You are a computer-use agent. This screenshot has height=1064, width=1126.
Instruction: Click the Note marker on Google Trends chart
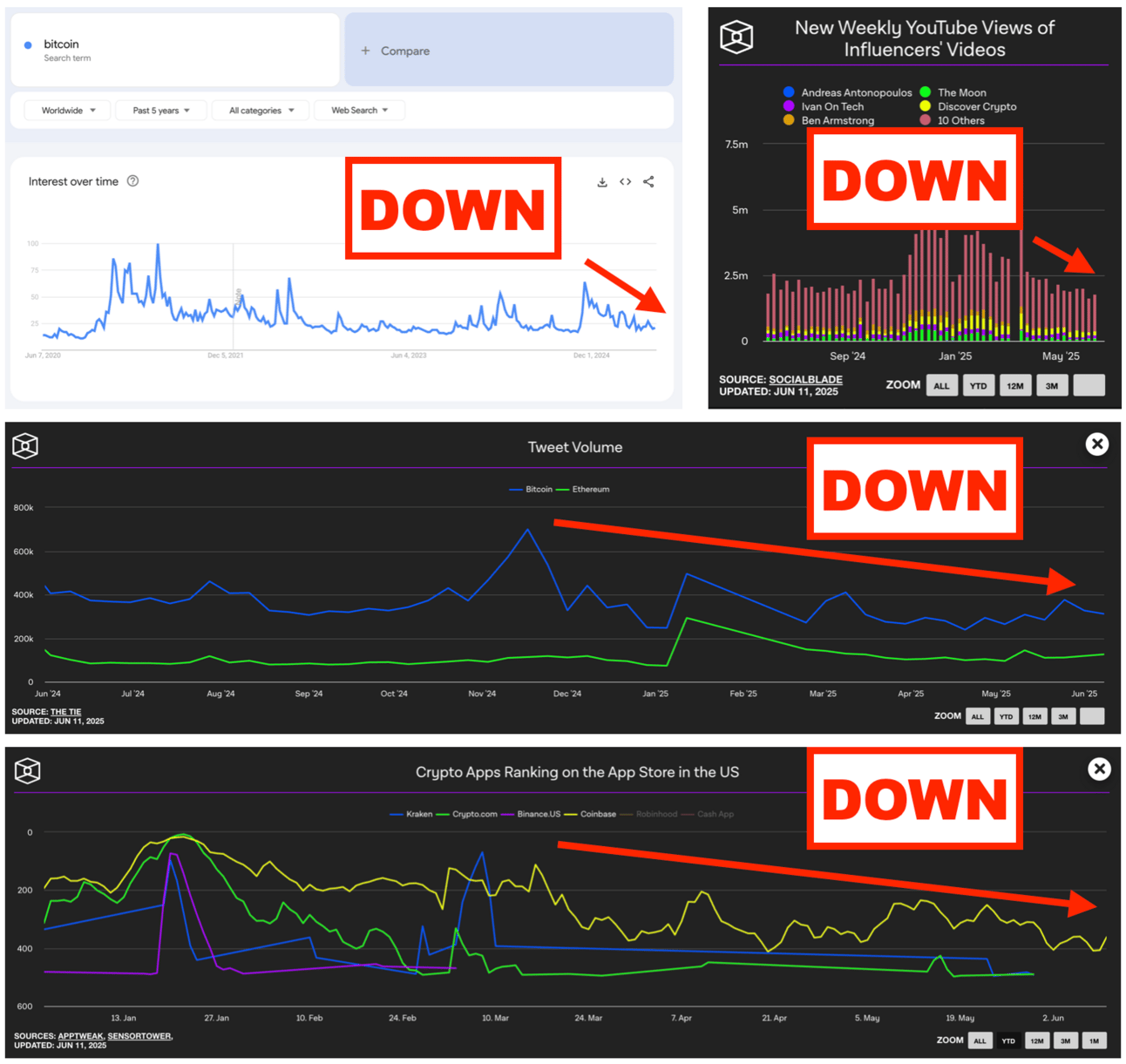tap(238, 296)
